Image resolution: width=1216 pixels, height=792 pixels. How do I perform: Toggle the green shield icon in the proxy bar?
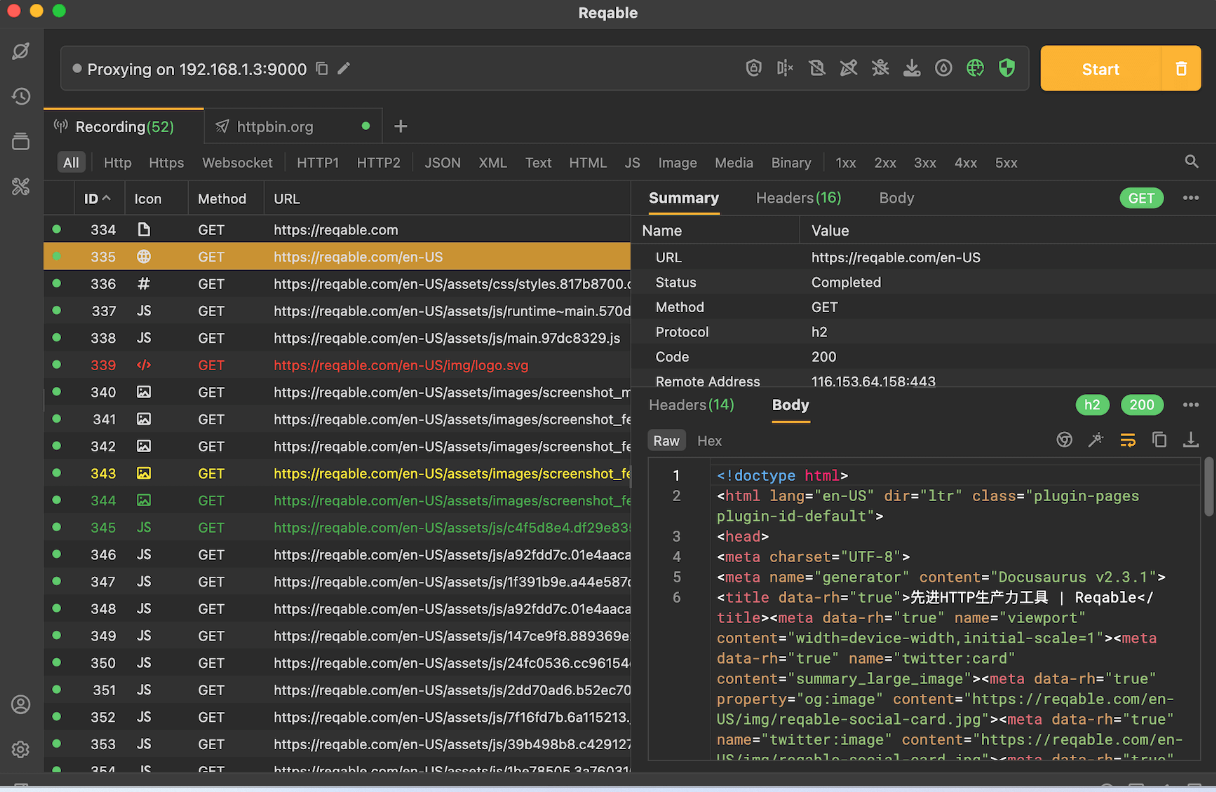tap(1007, 68)
